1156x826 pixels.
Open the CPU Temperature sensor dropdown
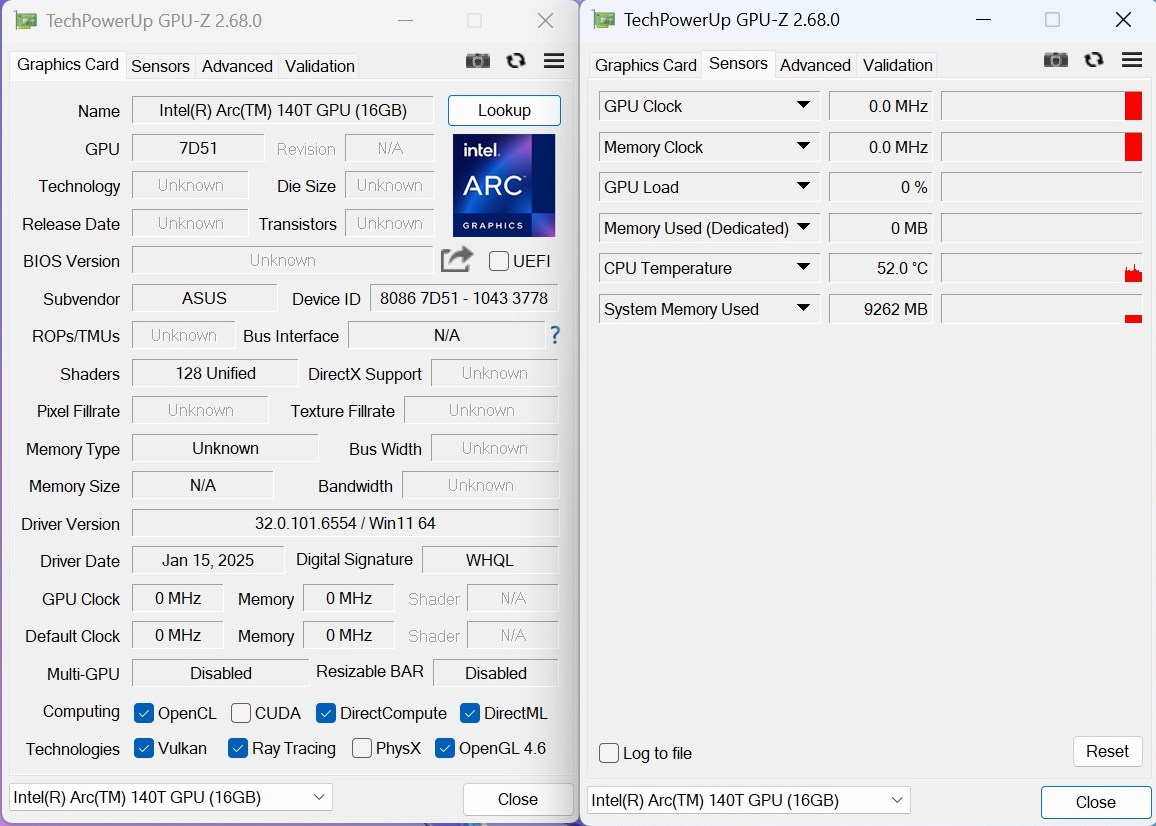click(803, 268)
